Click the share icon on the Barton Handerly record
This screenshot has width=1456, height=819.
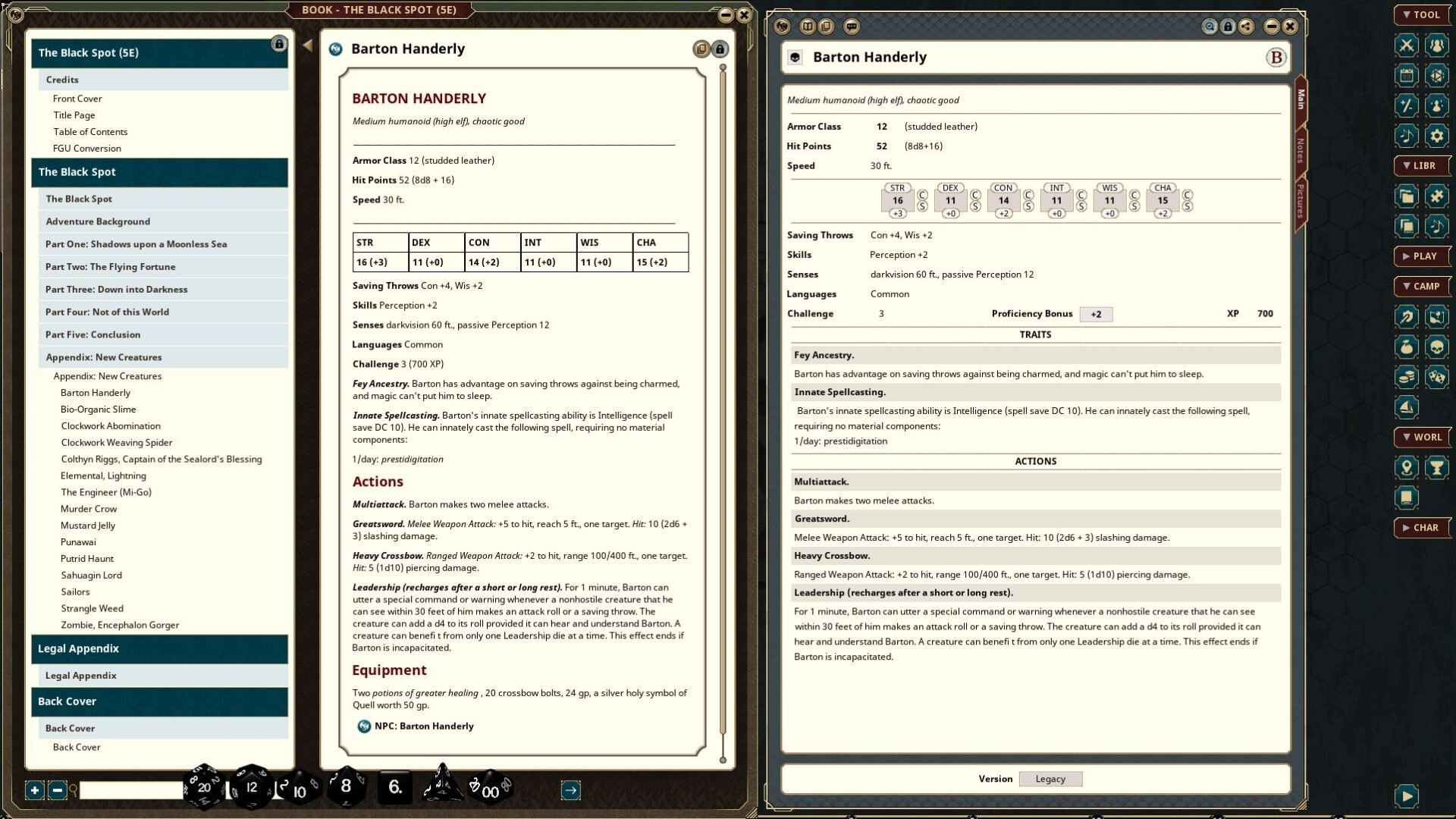click(x=1246, y=25)
